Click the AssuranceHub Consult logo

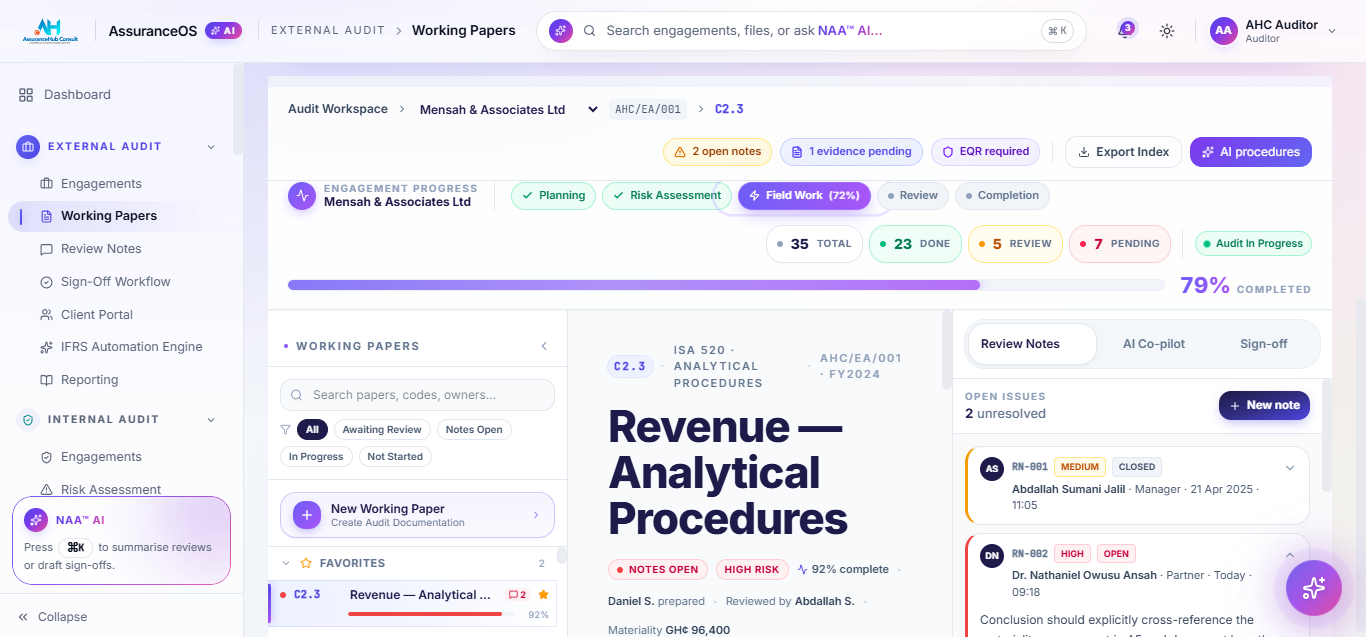(48, 31)
